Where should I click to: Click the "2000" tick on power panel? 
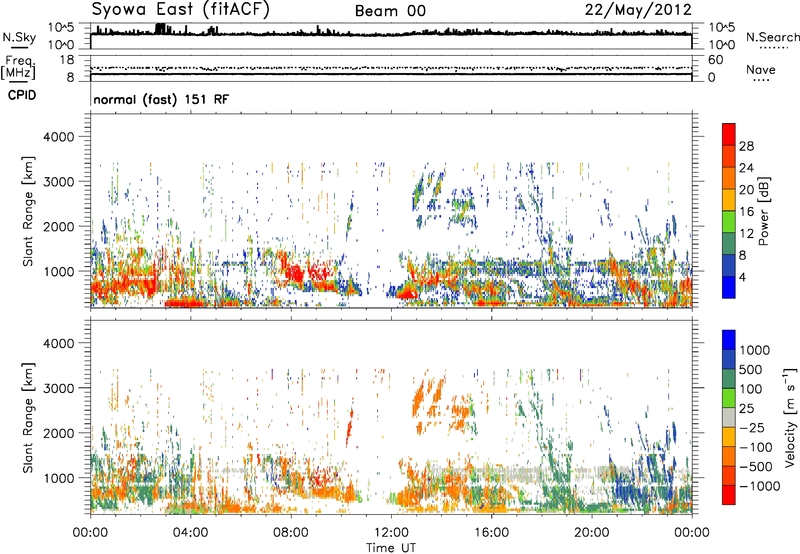pyautogui.click(x=58, y=226)
